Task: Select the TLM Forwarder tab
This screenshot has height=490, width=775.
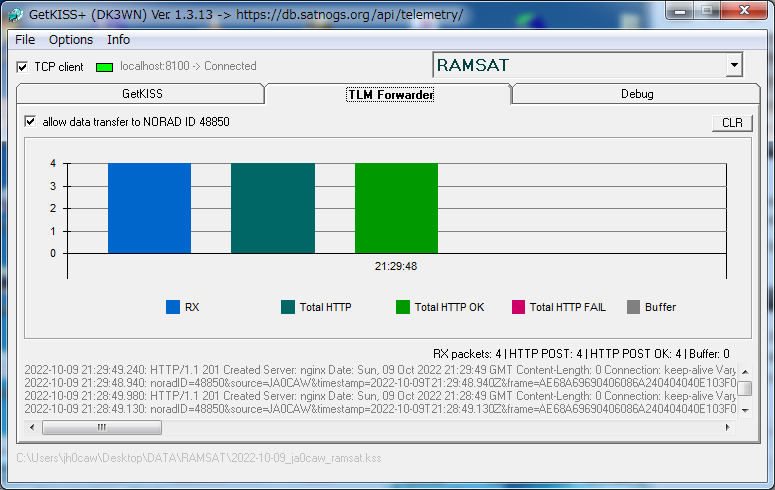Action: (390, 94)
